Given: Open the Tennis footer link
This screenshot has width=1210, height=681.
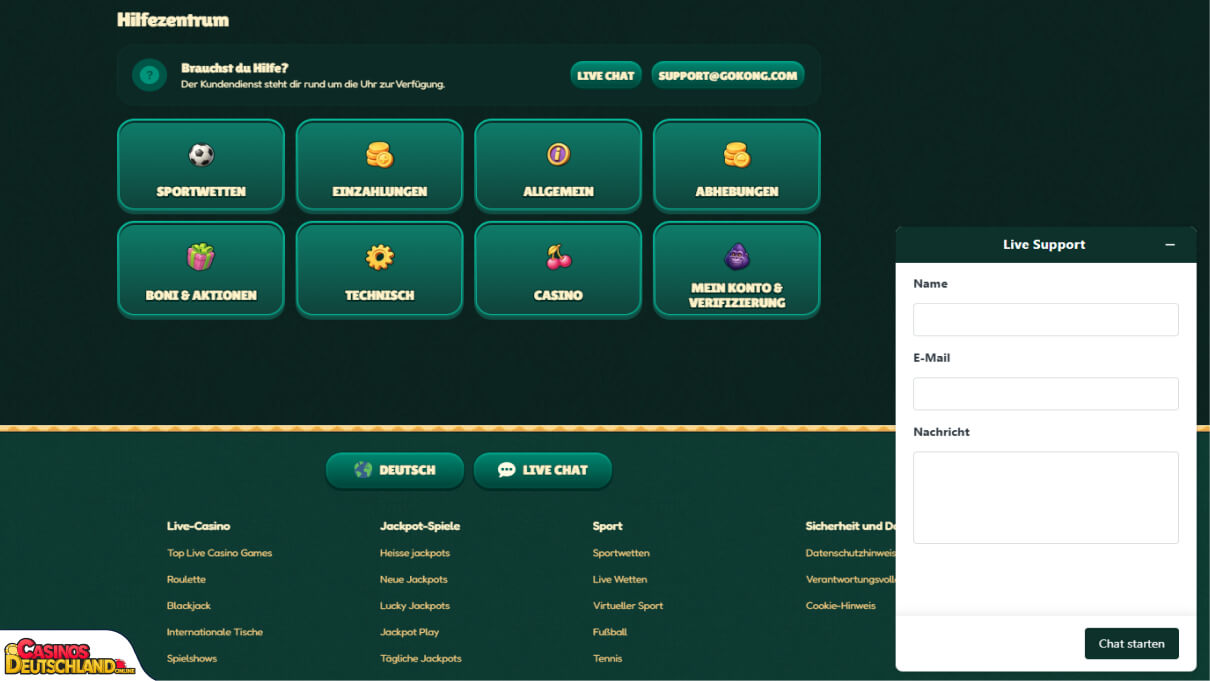Looking at the screenshot, I should [608, 659].
